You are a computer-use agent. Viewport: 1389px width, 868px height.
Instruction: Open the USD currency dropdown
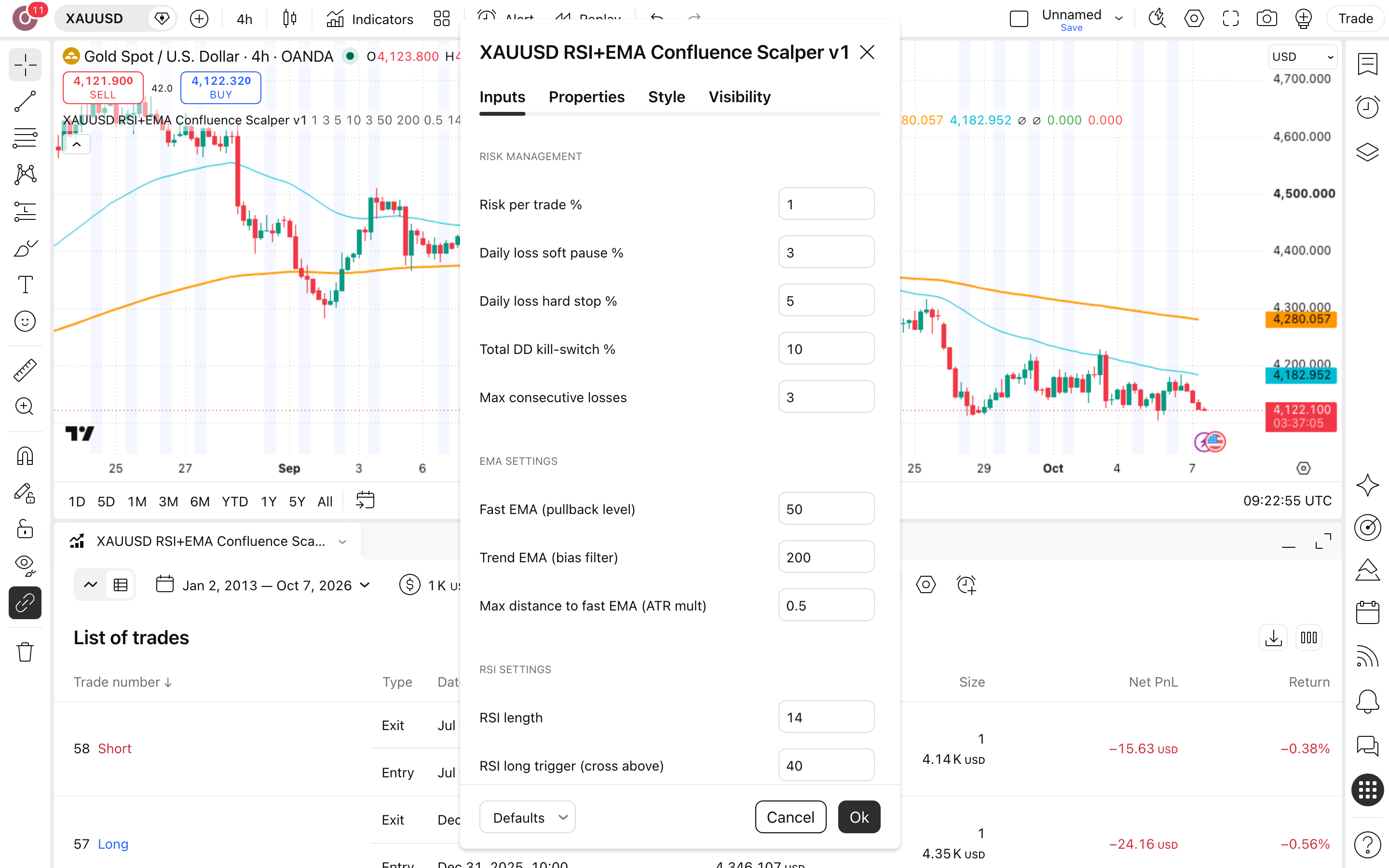click(x=1302, y=57)
